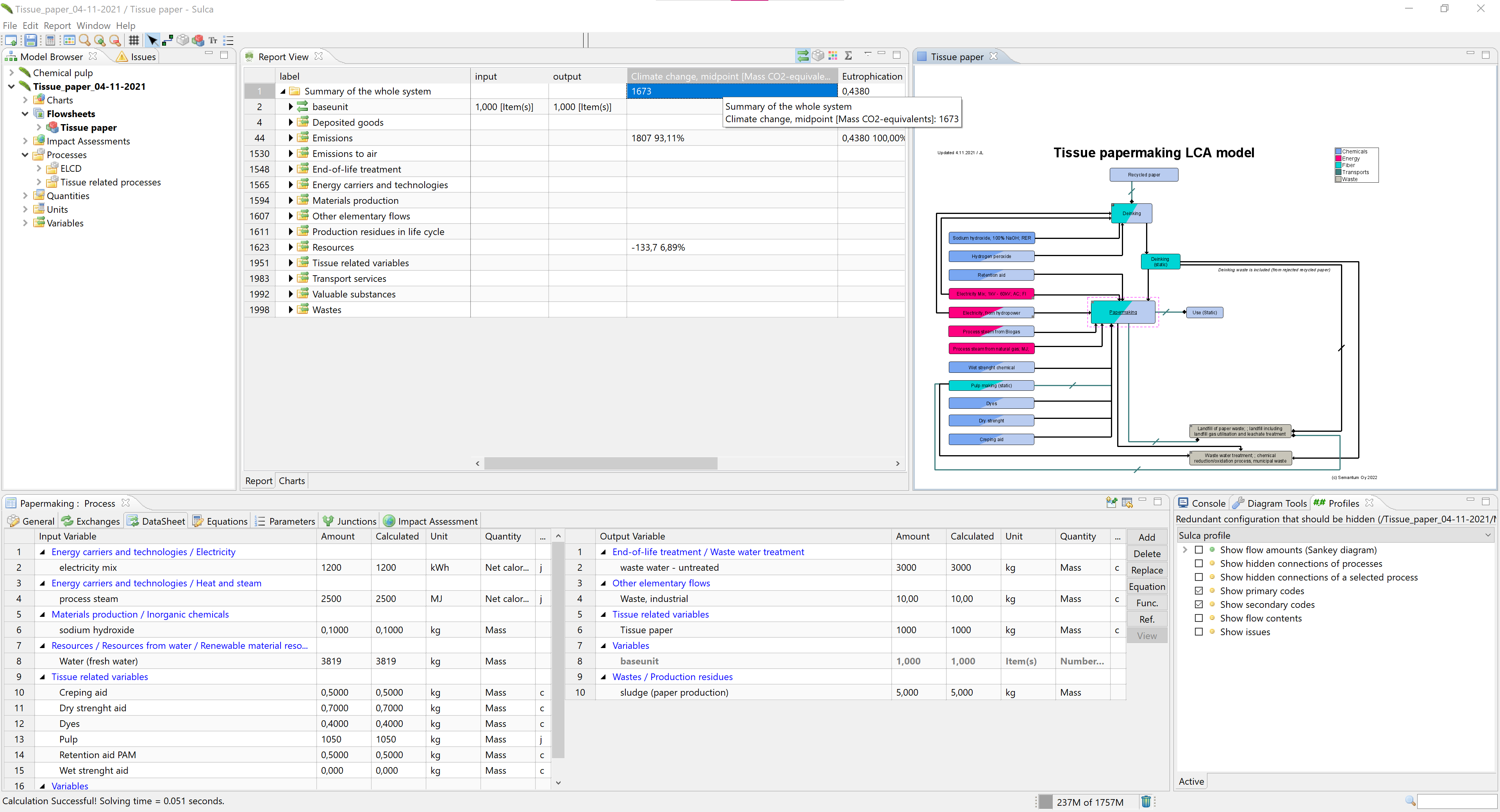This screenshot has height=812, width=1500.
Task: Check the Show issues checkbox
Action: click(1198, 632)
